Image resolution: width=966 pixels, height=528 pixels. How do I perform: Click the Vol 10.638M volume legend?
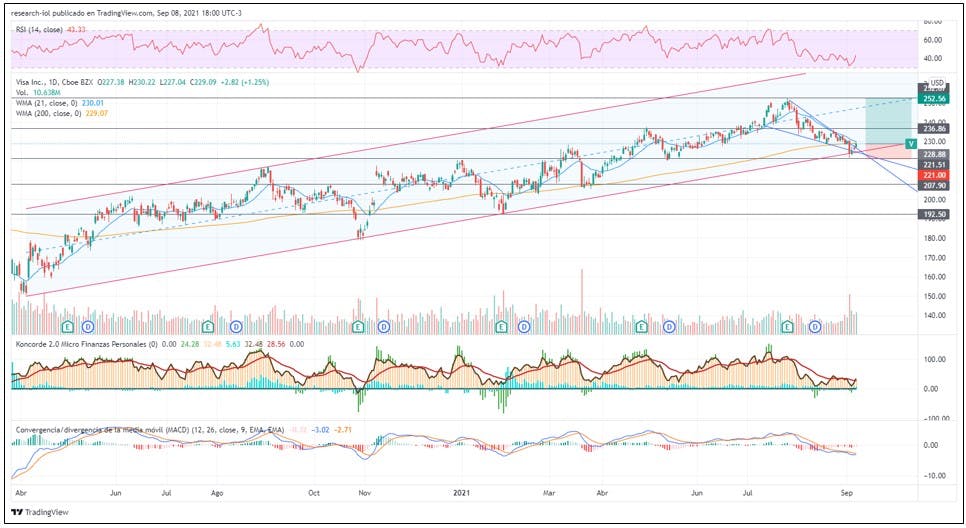(38, 92)
